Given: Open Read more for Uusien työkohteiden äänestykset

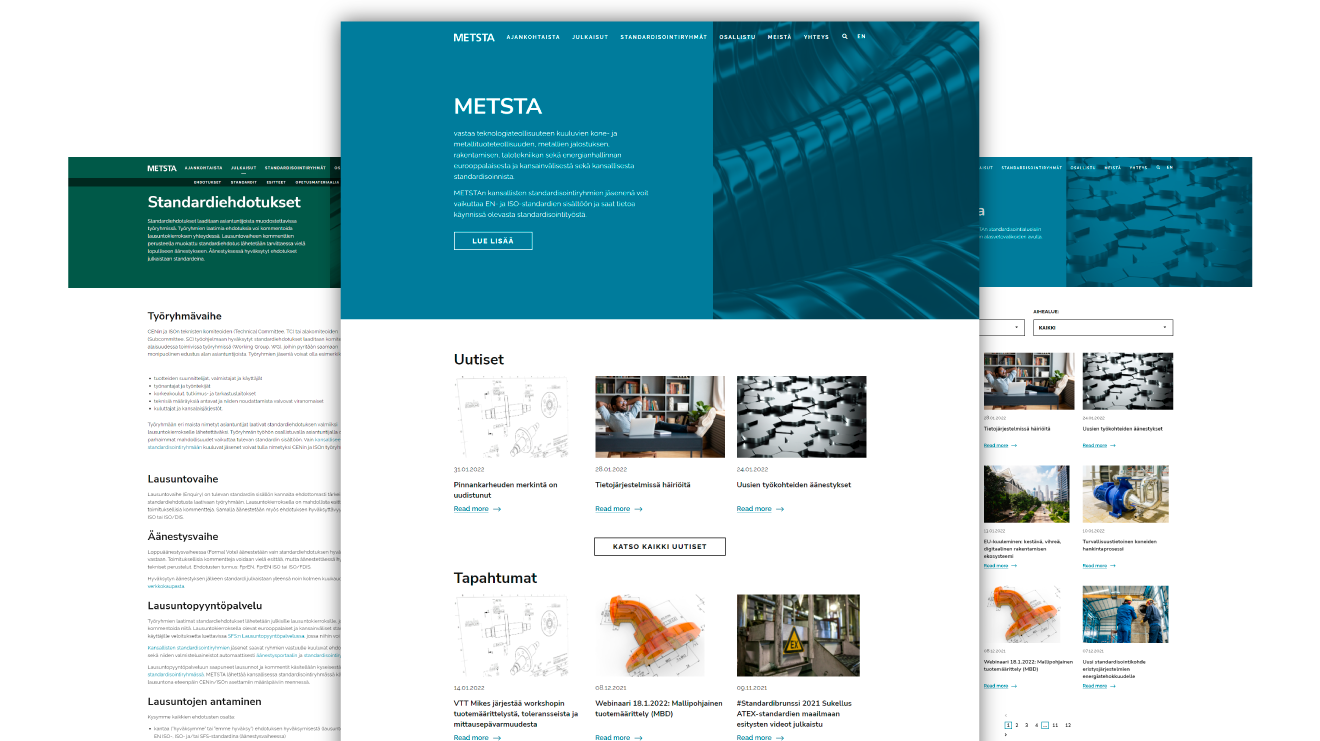Looking at the screenshot, I should pos(753,509).
